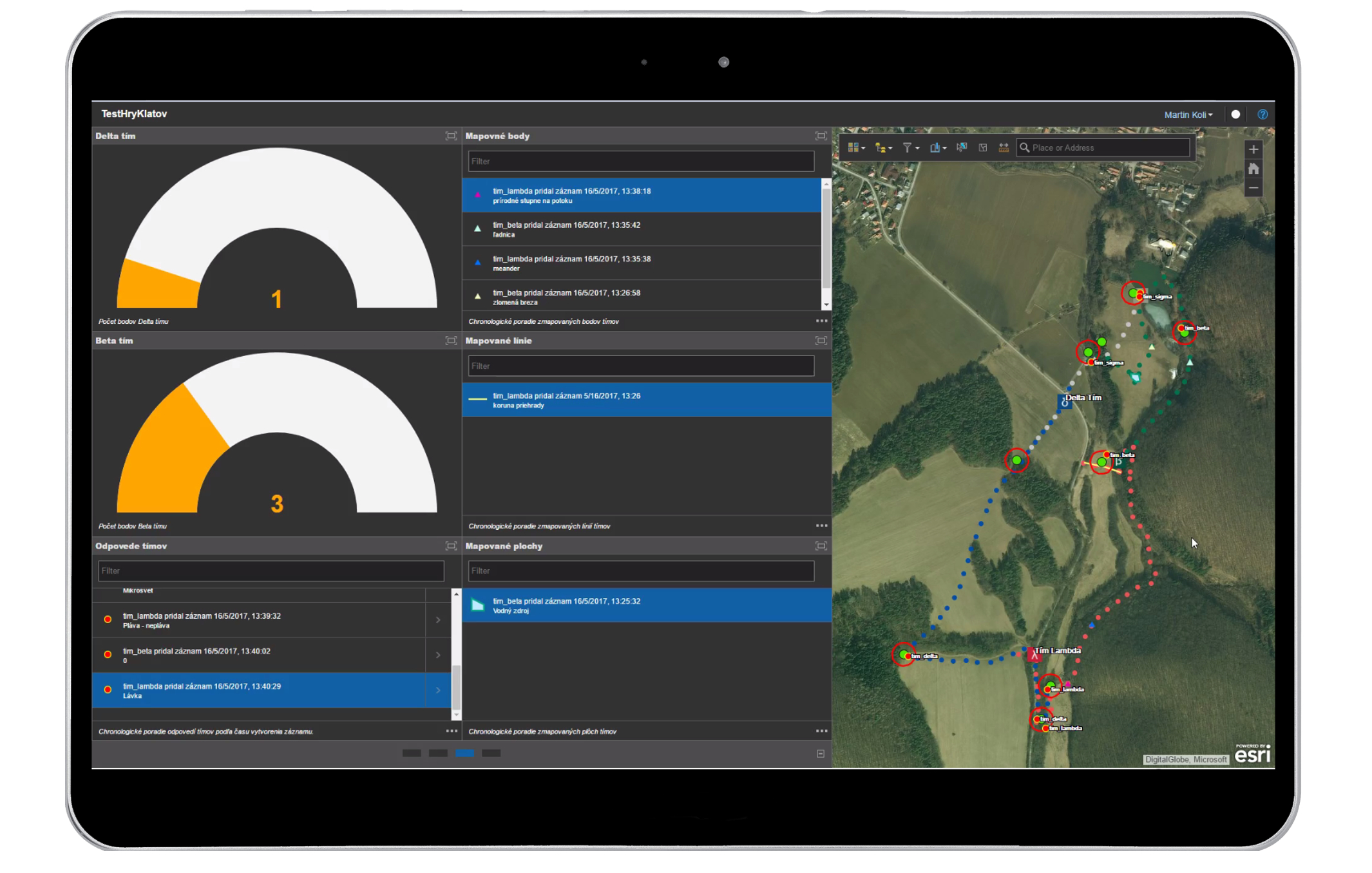
Task: Maximize the Beta tím panel
Action: tap(451, 341)
